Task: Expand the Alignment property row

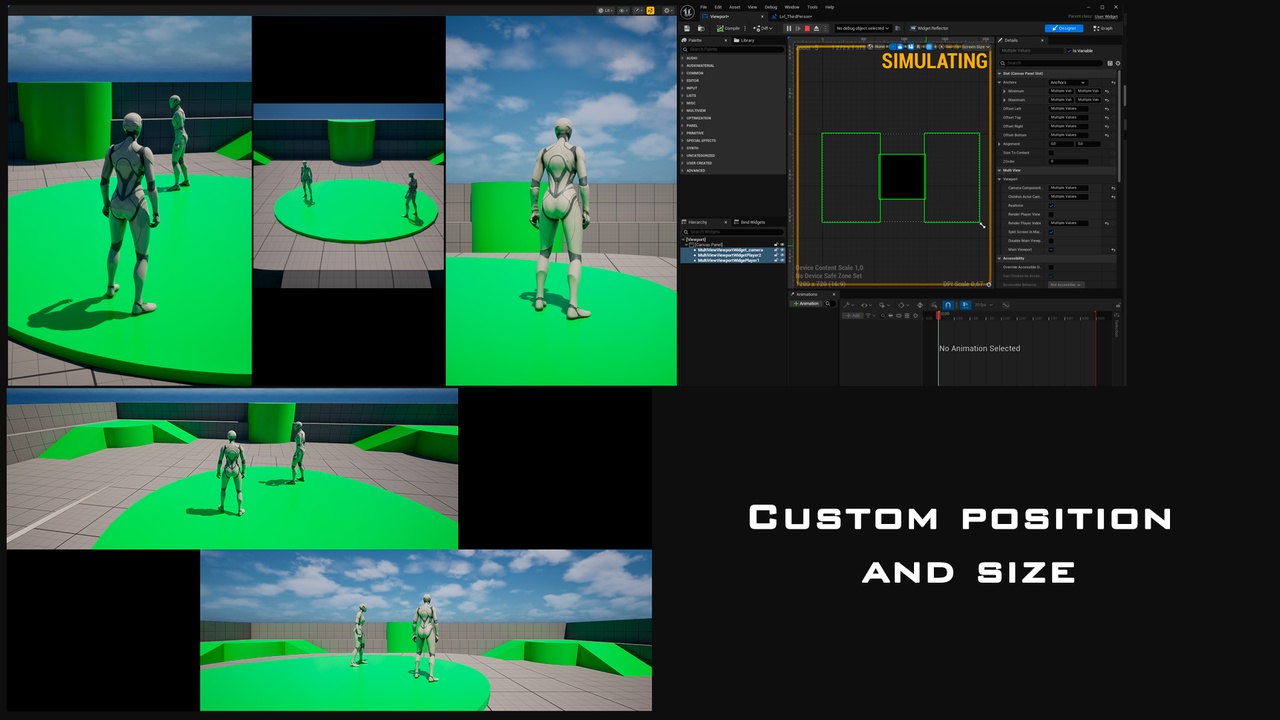Action: tap(999, 144)
